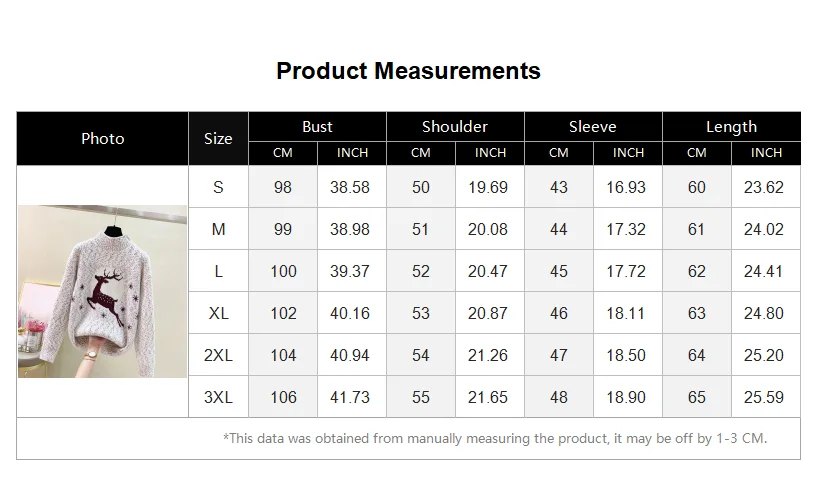
Task: Click the 38.58 inch bust value
Action: click(351, 187)
